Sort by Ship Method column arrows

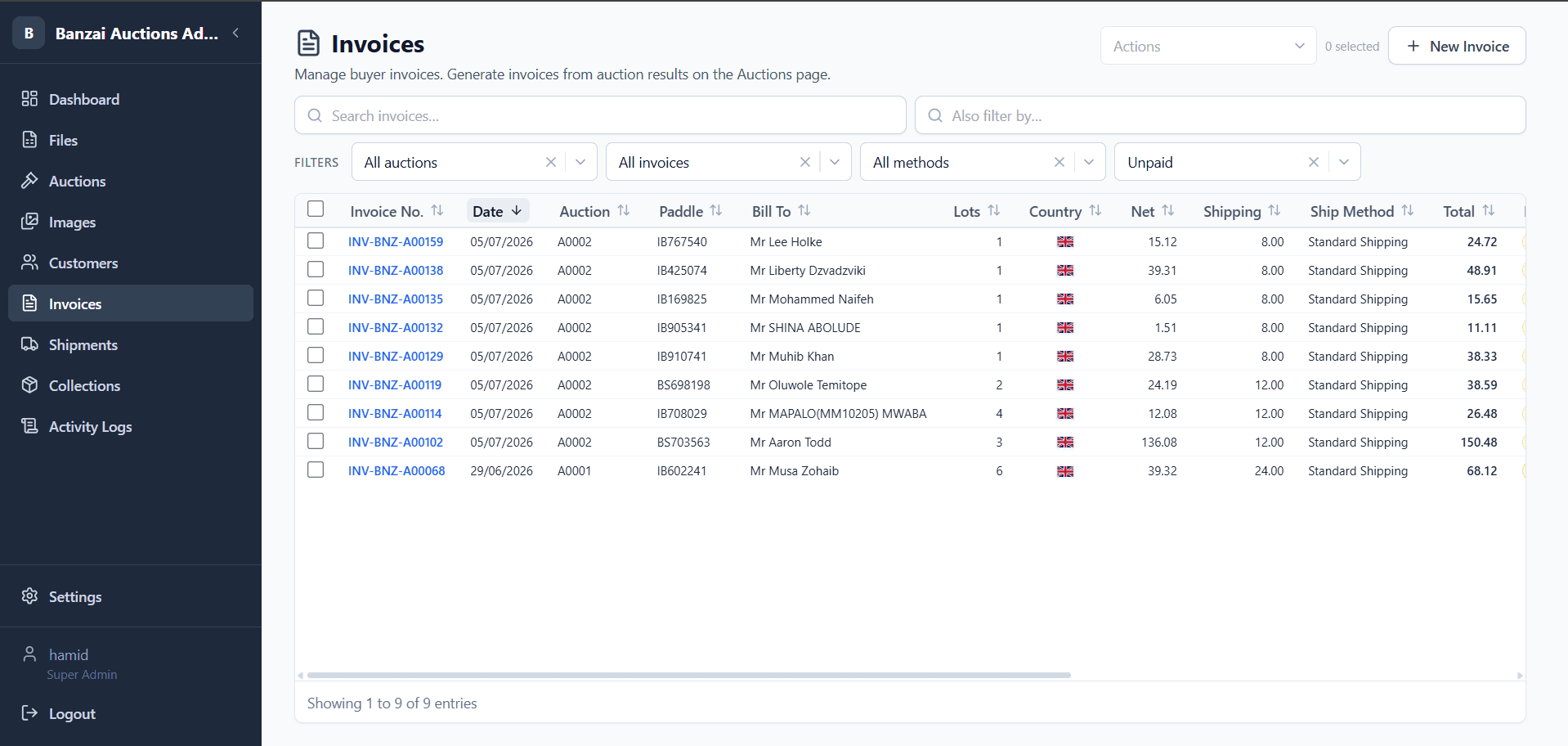click(x=1408, y=211)
